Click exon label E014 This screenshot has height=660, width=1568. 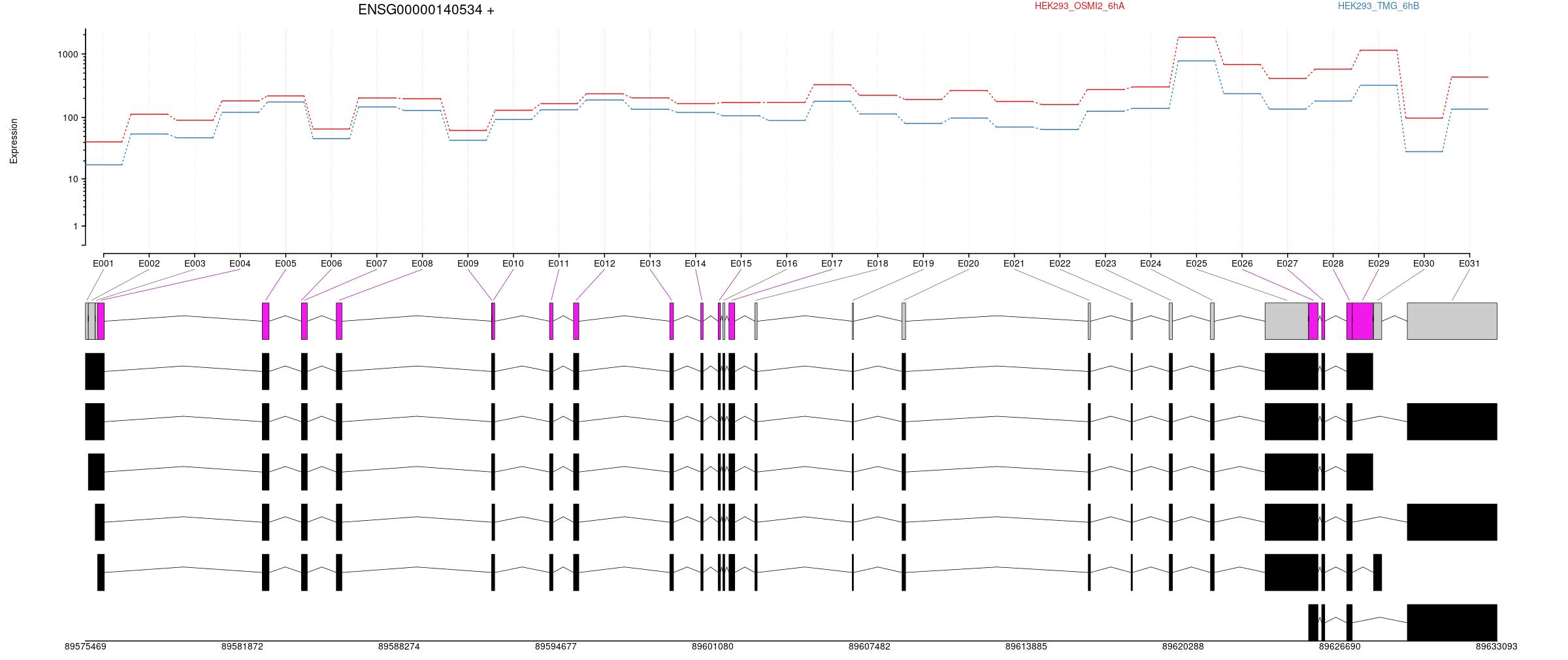point(695,263)
